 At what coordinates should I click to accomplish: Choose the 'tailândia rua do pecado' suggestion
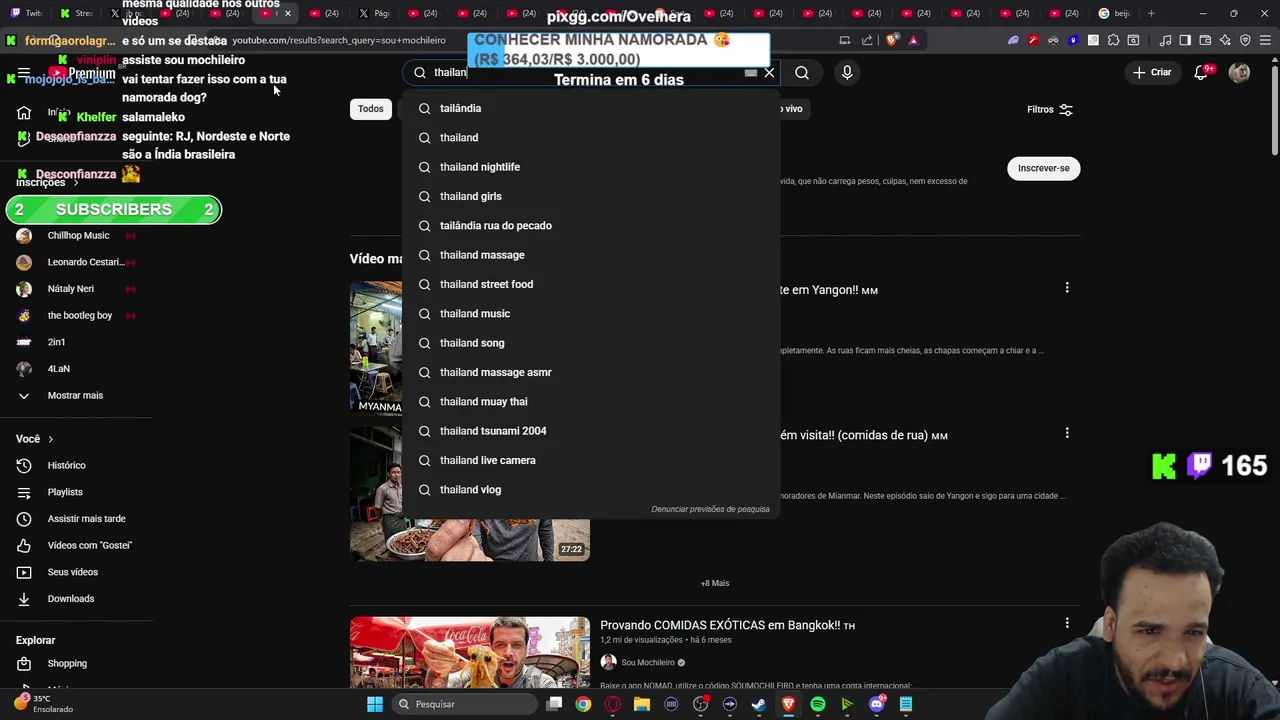(x=591, y=225)
